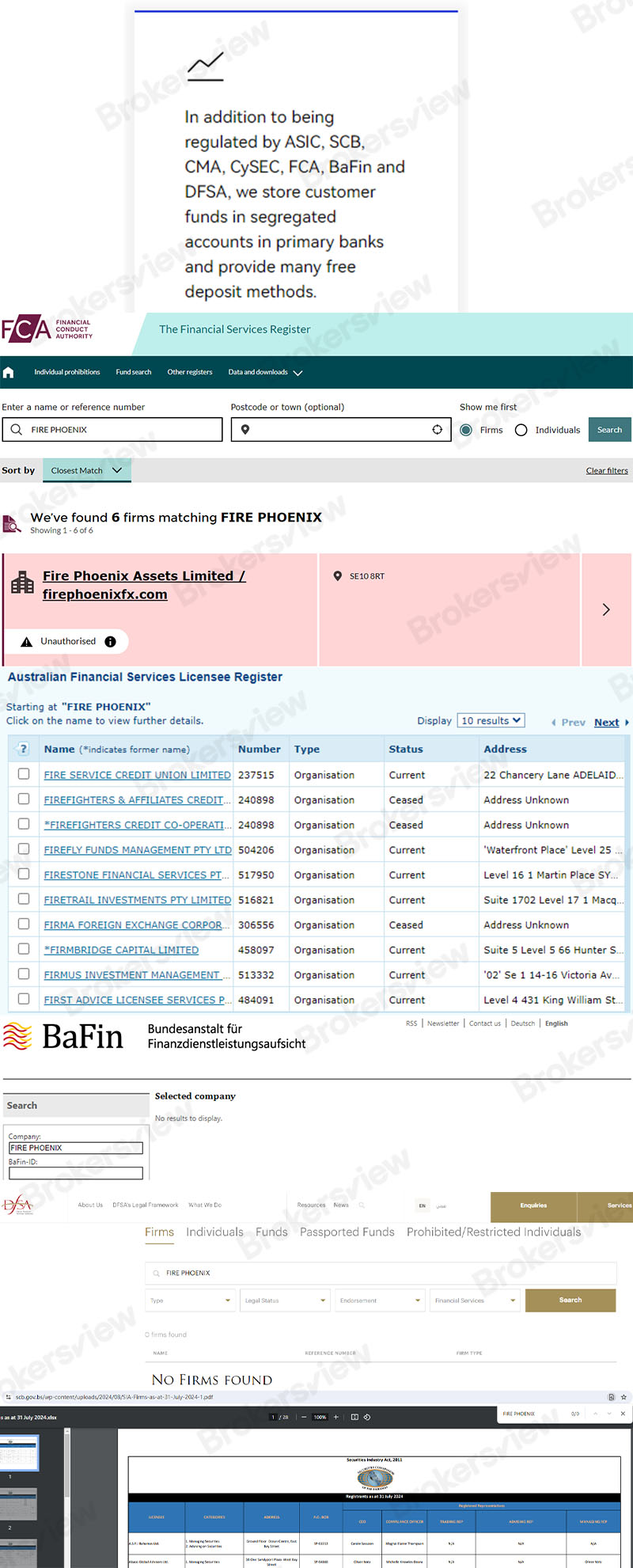Open the DFSA Endorsement dropdown
Screen dimensions: 633x1568
380,1300
